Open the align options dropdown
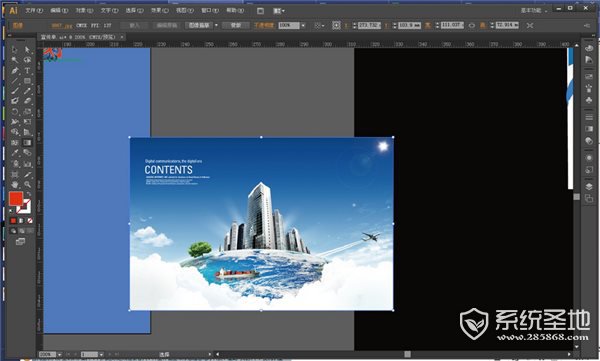Image resolution: width=600 pixels, height=361 pixels. [x=319, y=25]
